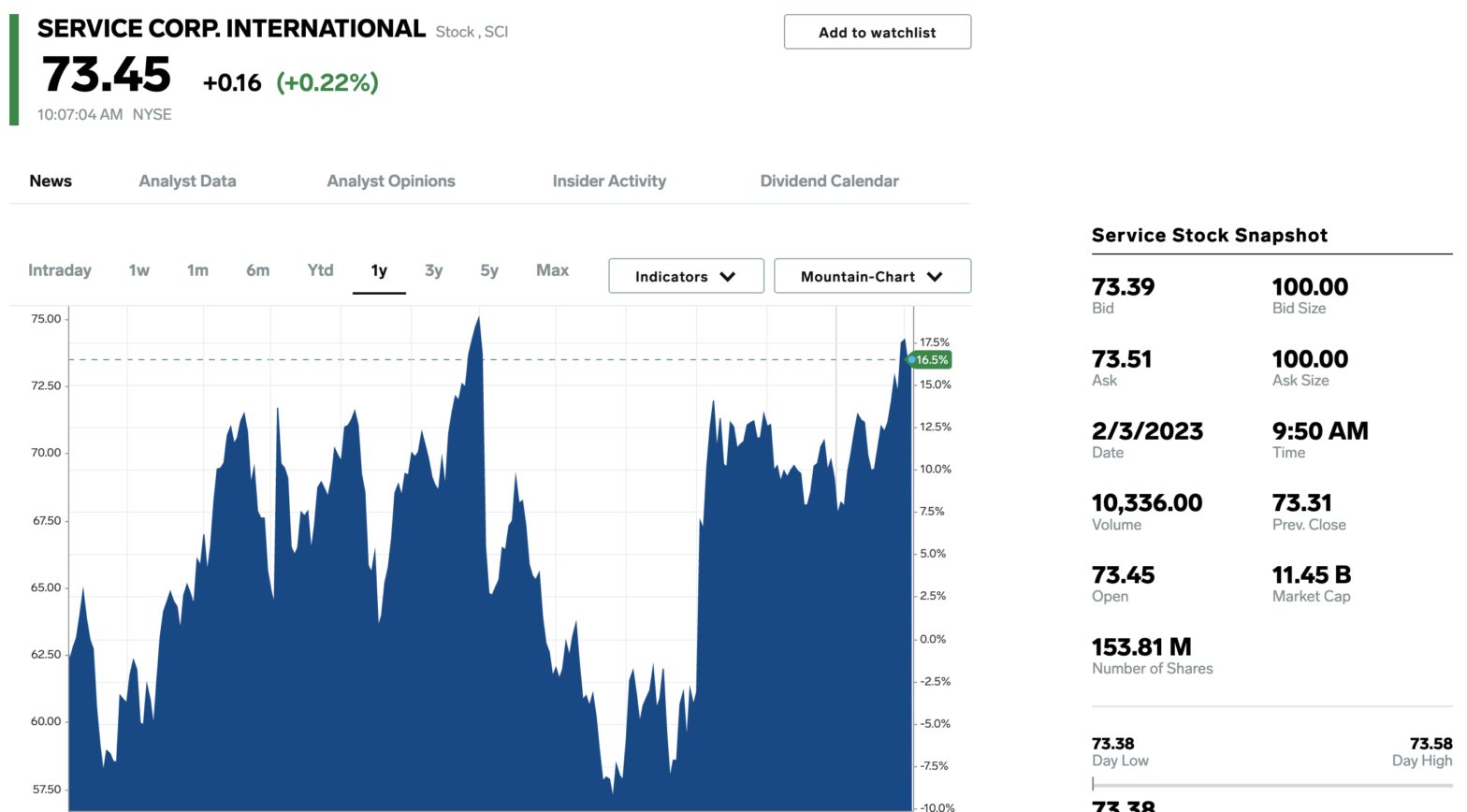Viewport: 1467px width, 812px height.
Task: Click the Service Corp. International title
Action: [231, 29]
